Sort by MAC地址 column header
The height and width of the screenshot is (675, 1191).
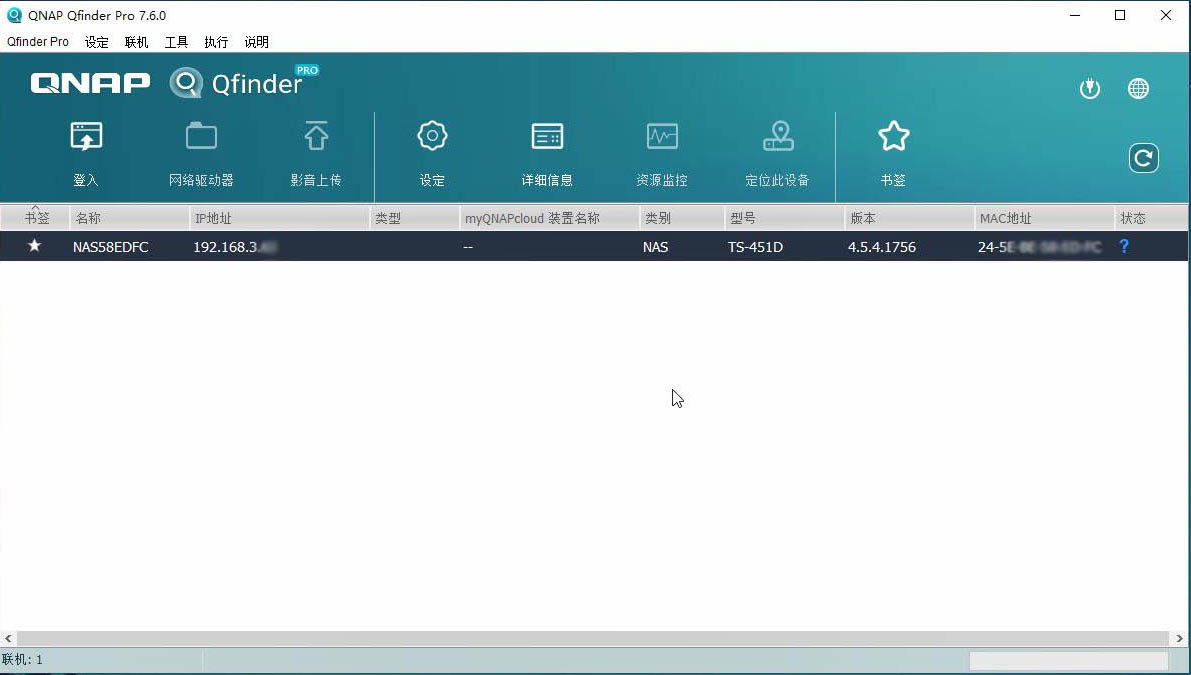pos(1044,218)
